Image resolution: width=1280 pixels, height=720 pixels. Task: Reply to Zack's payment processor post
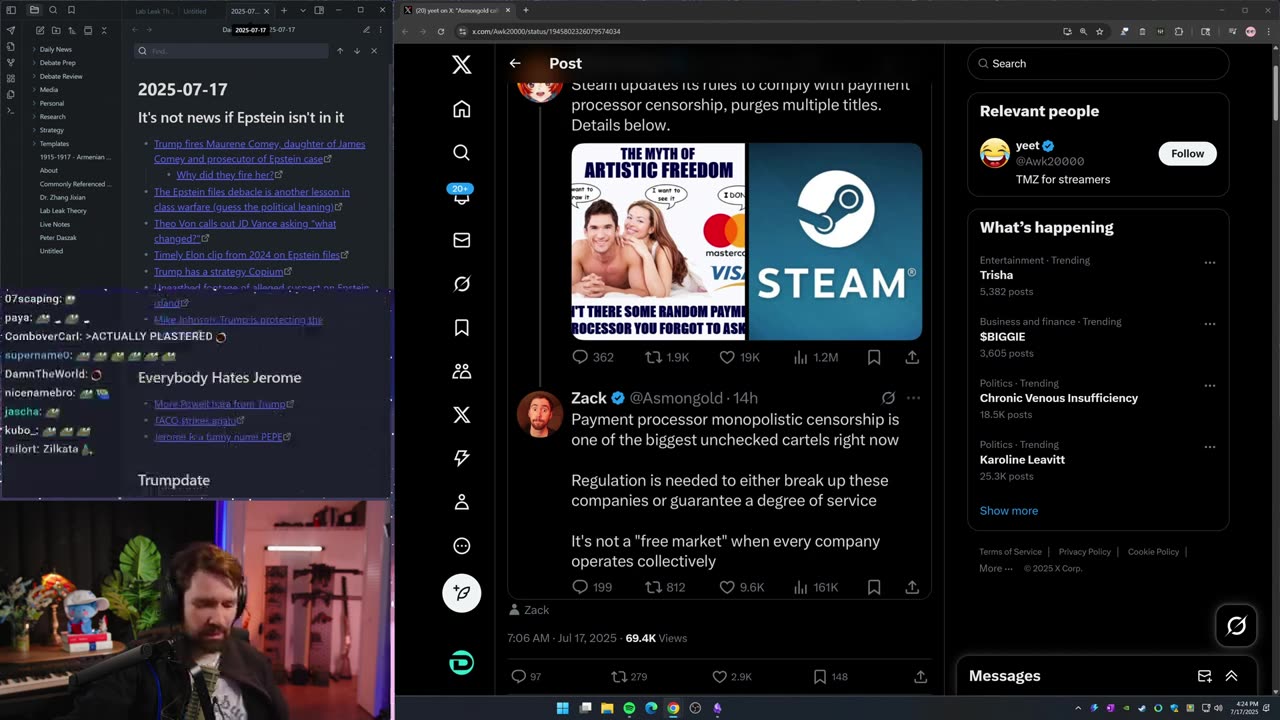coord(580,587)
